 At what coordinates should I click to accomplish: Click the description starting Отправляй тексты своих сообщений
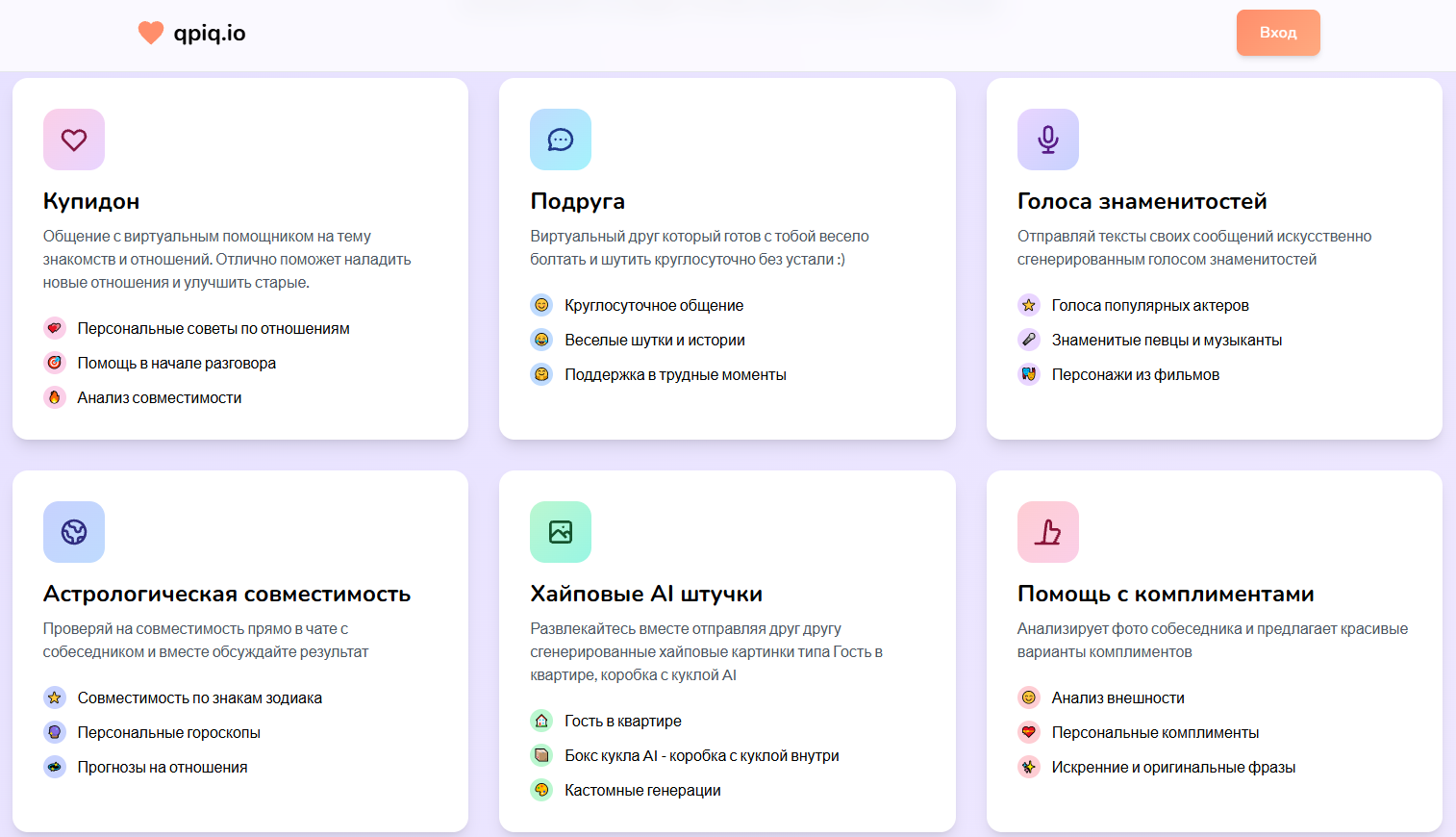1194,247
